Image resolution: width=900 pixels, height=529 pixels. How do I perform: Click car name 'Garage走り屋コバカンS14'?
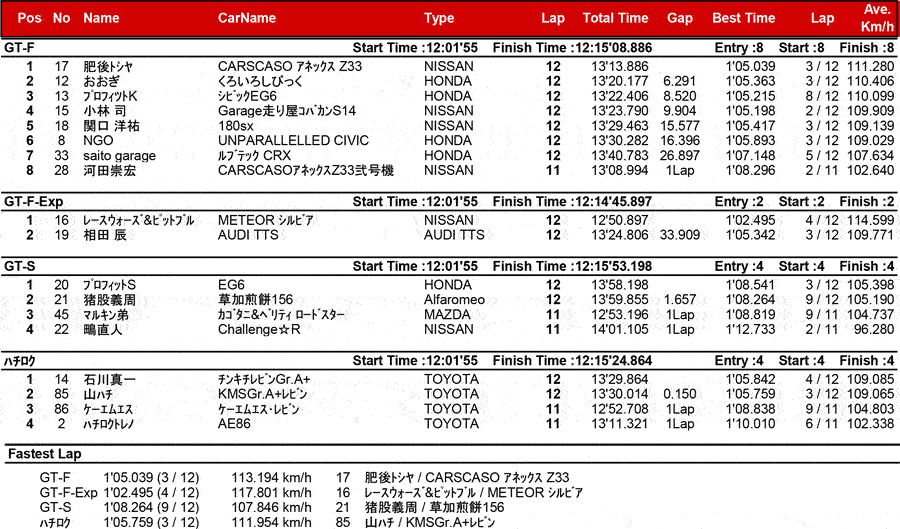(287, 111)
